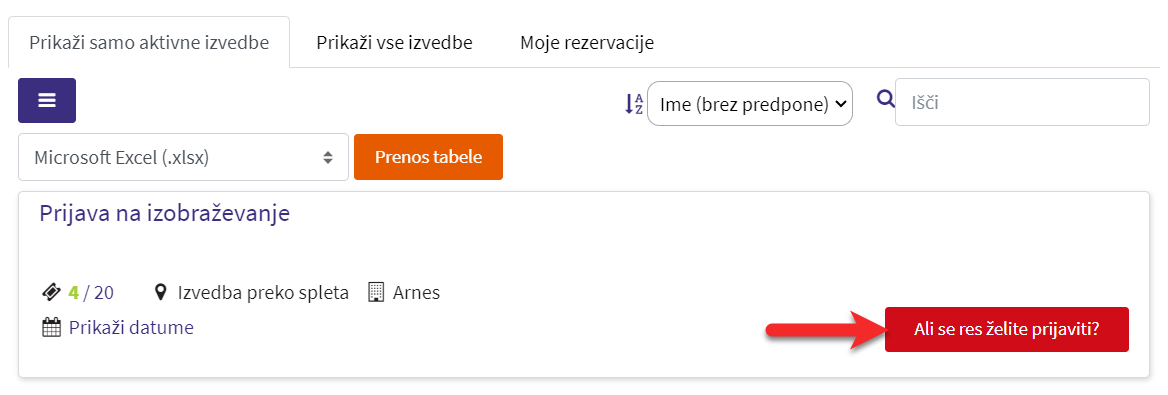Viewport: 1168px width, 395px height.
Task: Click the 4 / 20 occupancy count
Action: coord(92,293)
